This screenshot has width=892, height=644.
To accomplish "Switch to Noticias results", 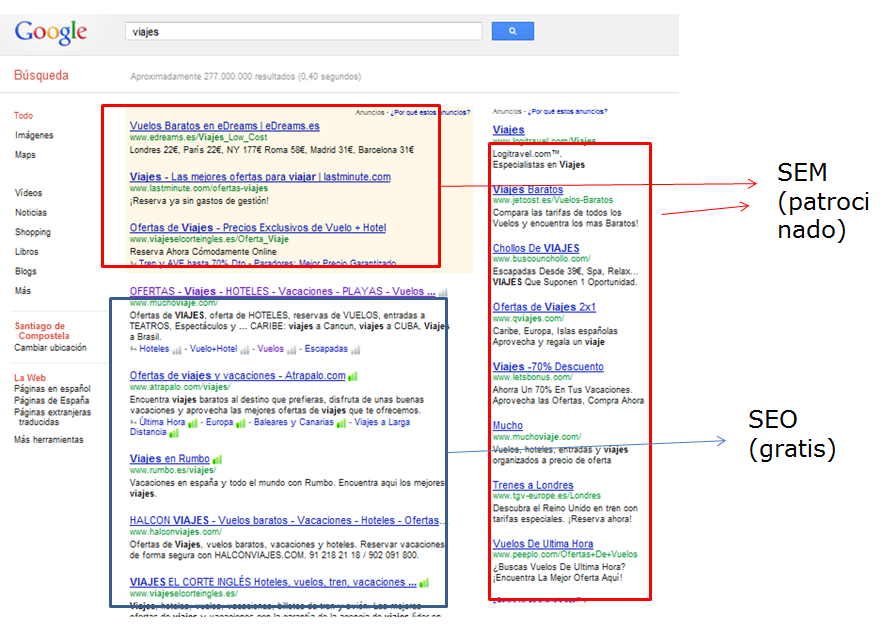I will [31, 213].
